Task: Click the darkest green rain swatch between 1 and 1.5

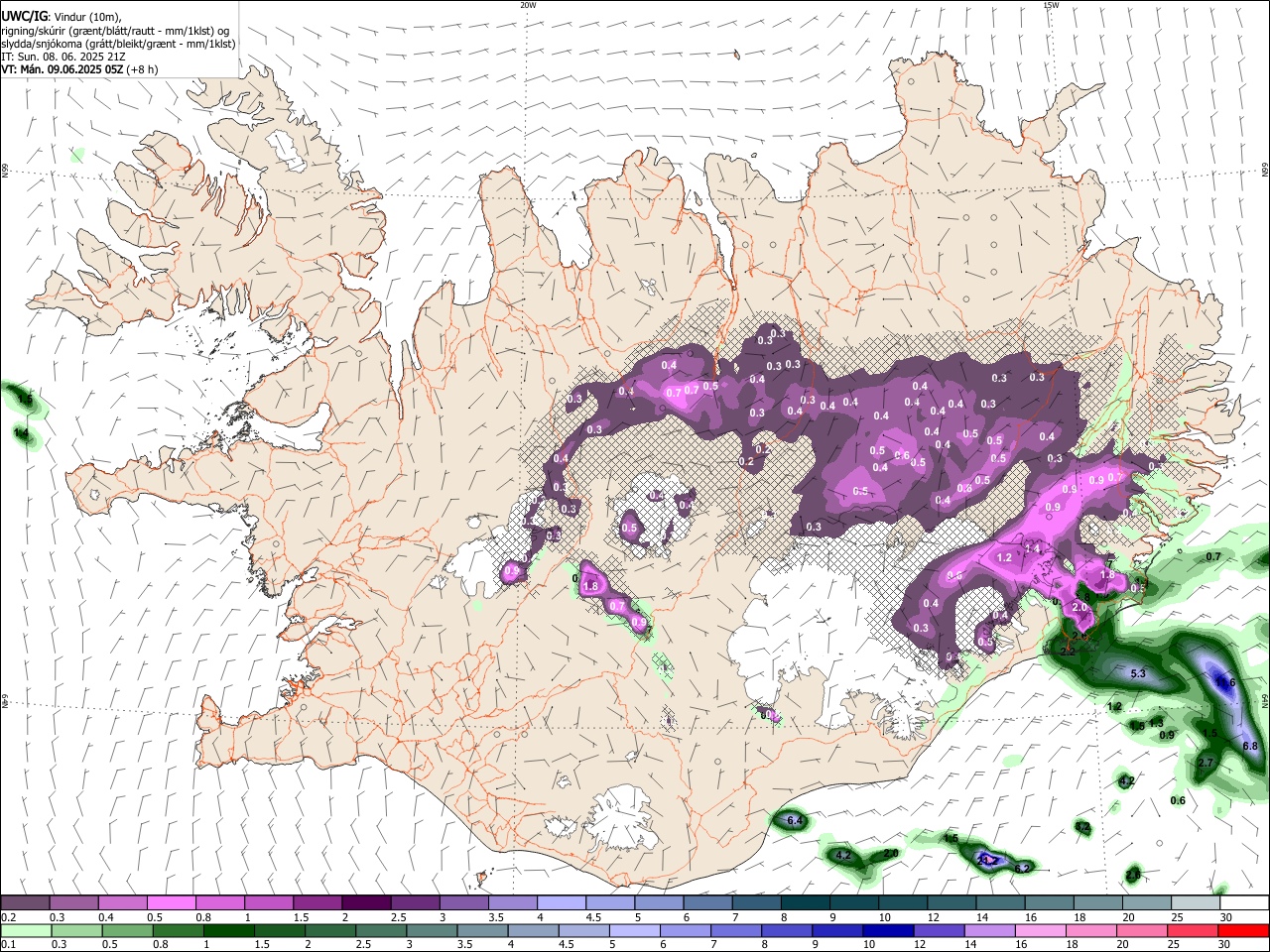Action: [229, 930]
